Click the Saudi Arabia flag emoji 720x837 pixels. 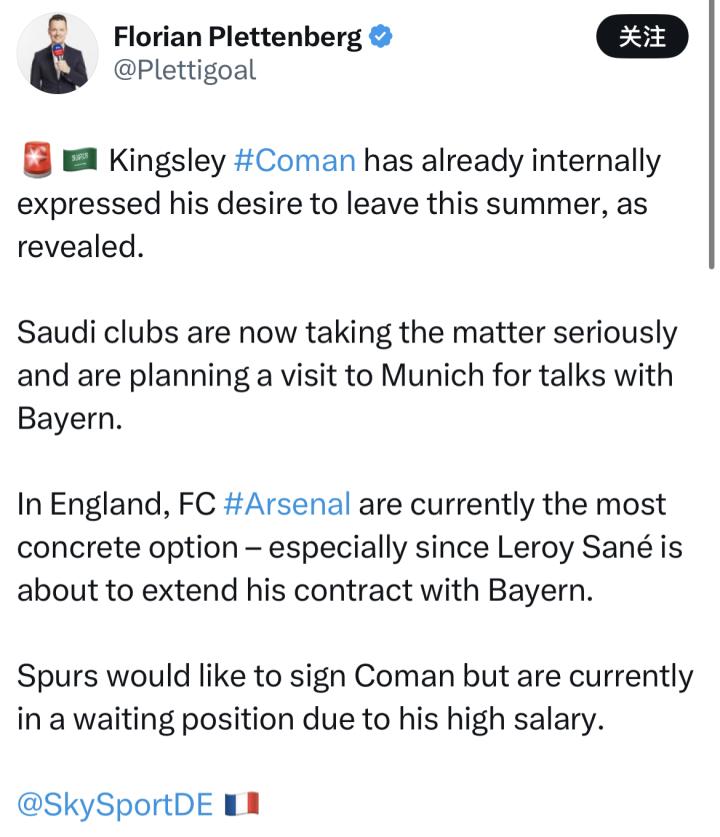click(79, 160)
